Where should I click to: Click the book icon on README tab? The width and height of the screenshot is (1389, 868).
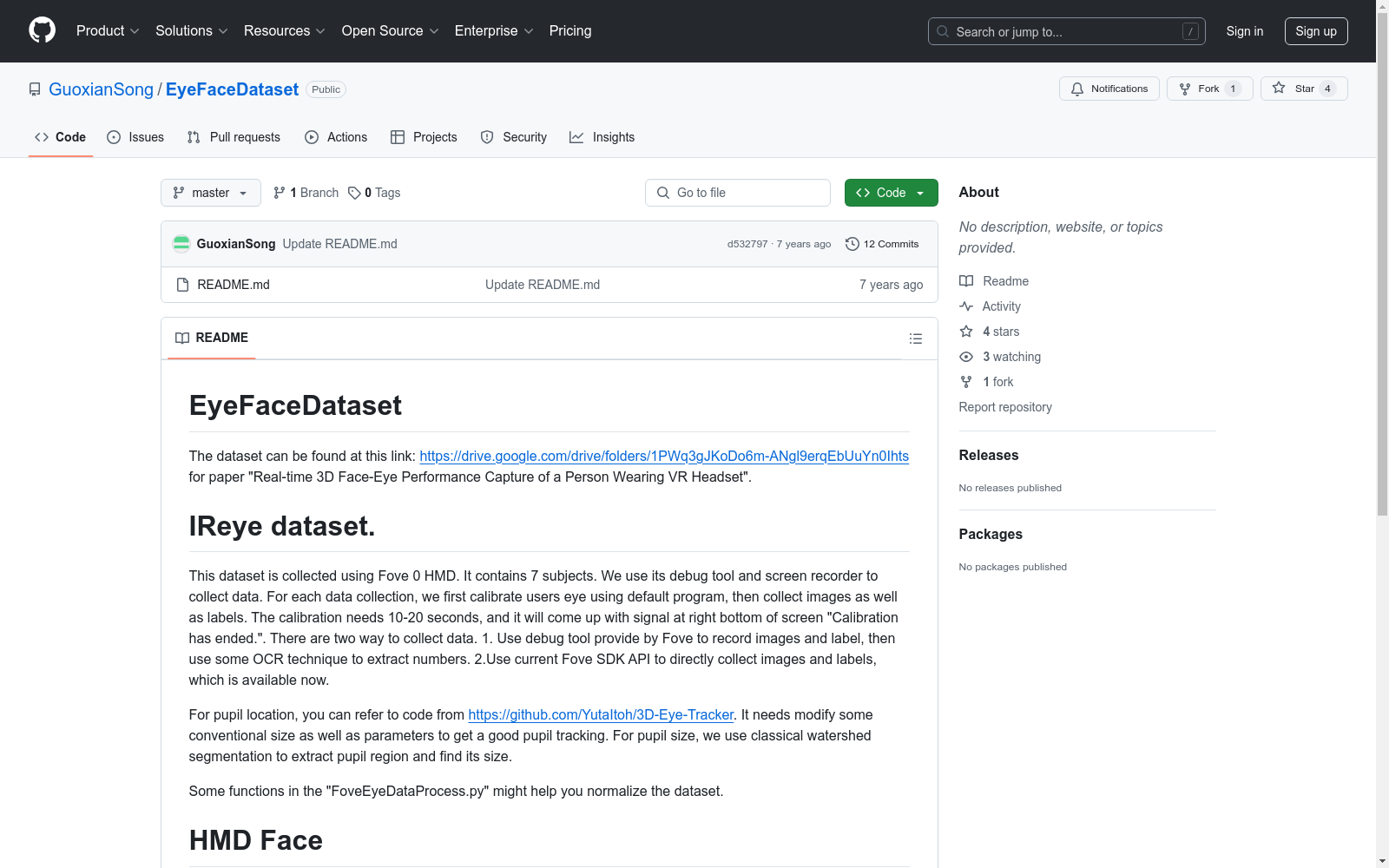182,338
